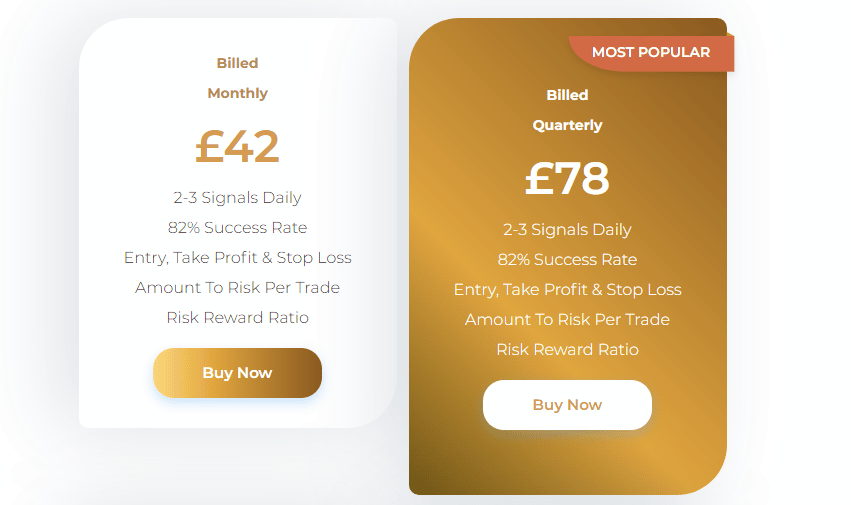This screenshot has width=851, height=505.
Task: Click Risk Reward Ratio in Quarterly card
Action: click(x=567, y=350)
